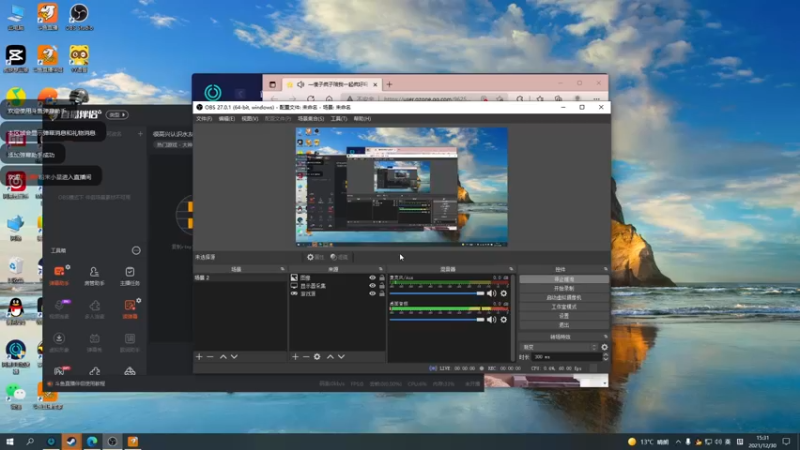Open 房管助手 tool in Douyu companion
This screenshot has height=450, width=800.
pyautogui.click(x=94, y=276)
